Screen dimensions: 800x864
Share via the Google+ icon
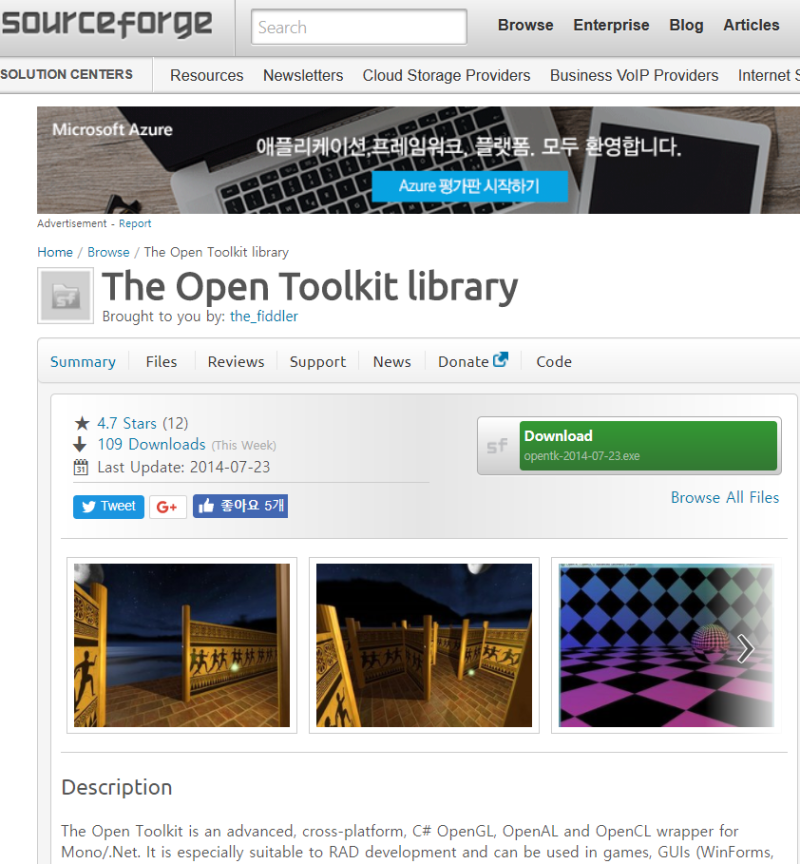[x=166, y=507]
